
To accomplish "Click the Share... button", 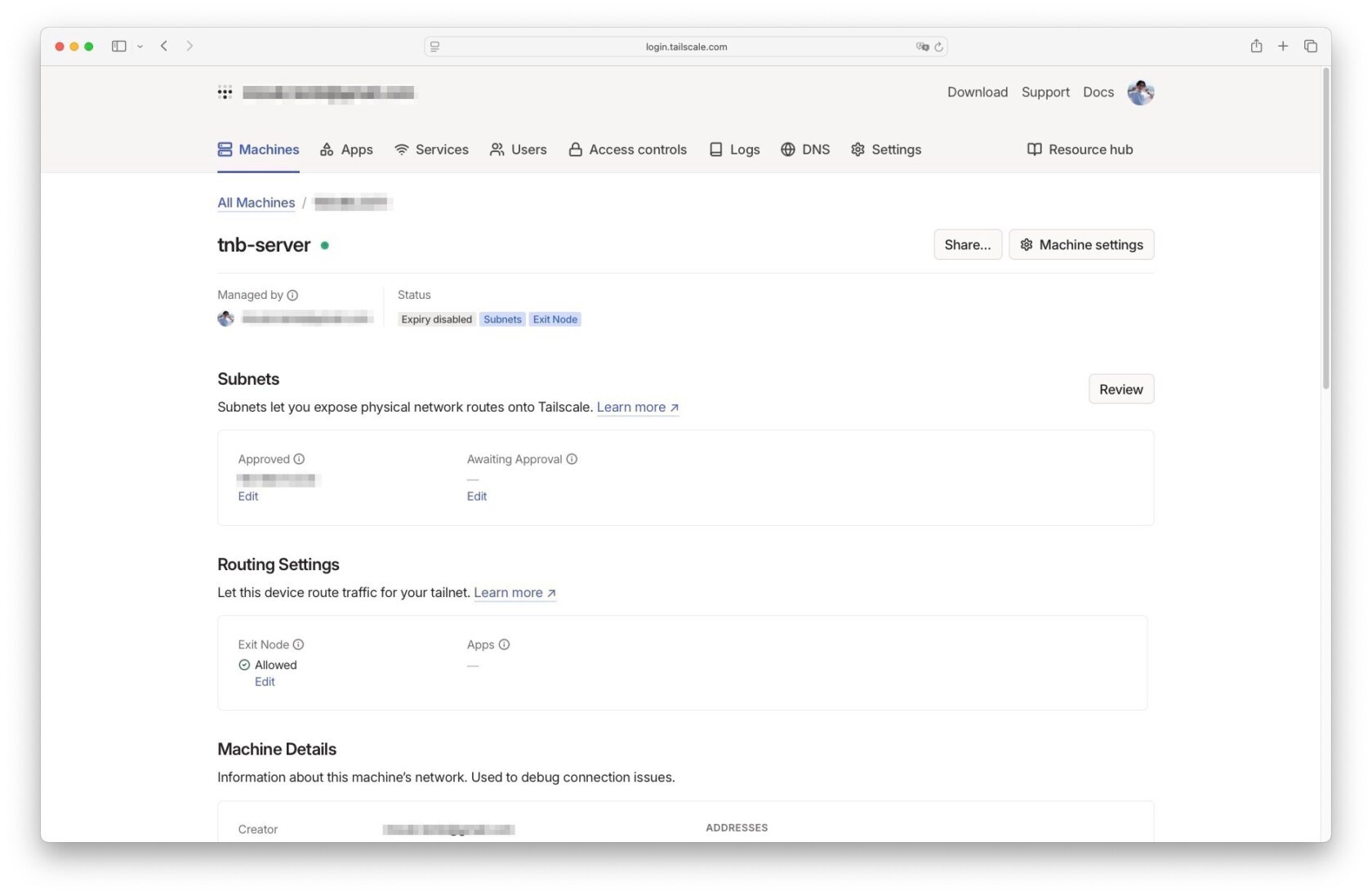I will pyautogui.click(x=968, y=245).
